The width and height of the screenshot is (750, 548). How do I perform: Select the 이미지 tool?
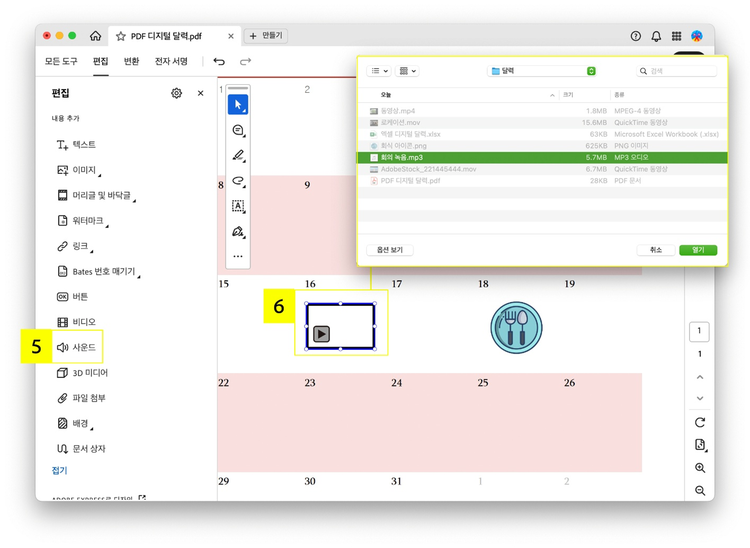coord(79,170)
